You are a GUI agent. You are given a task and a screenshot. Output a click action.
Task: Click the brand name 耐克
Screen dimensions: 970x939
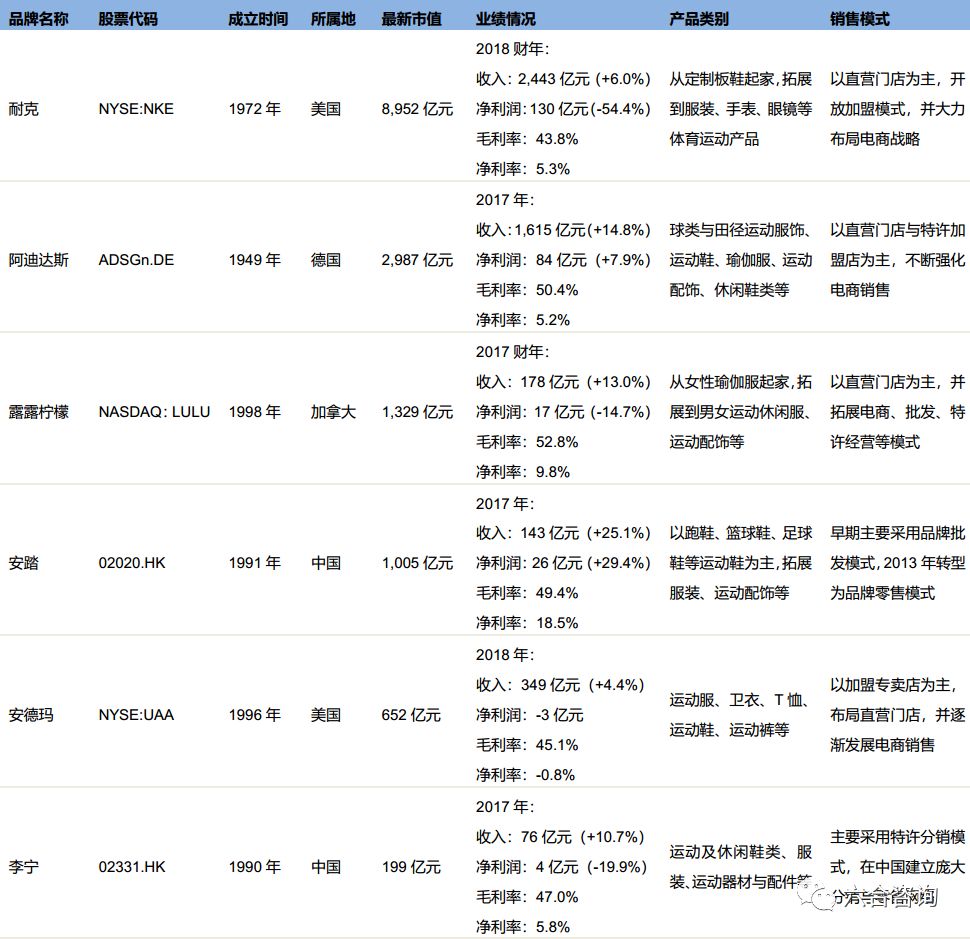tap(24, 109)
